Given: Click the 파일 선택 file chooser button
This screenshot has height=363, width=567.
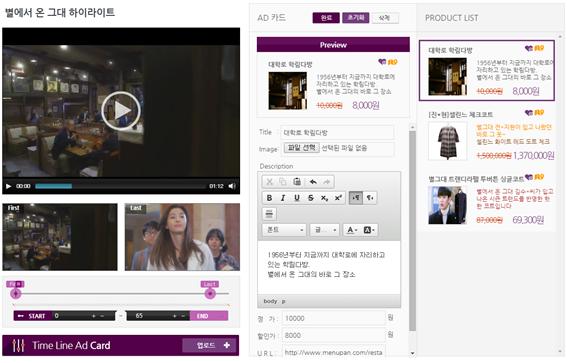Looking at the screenshot, I should (x=302, y=148).
